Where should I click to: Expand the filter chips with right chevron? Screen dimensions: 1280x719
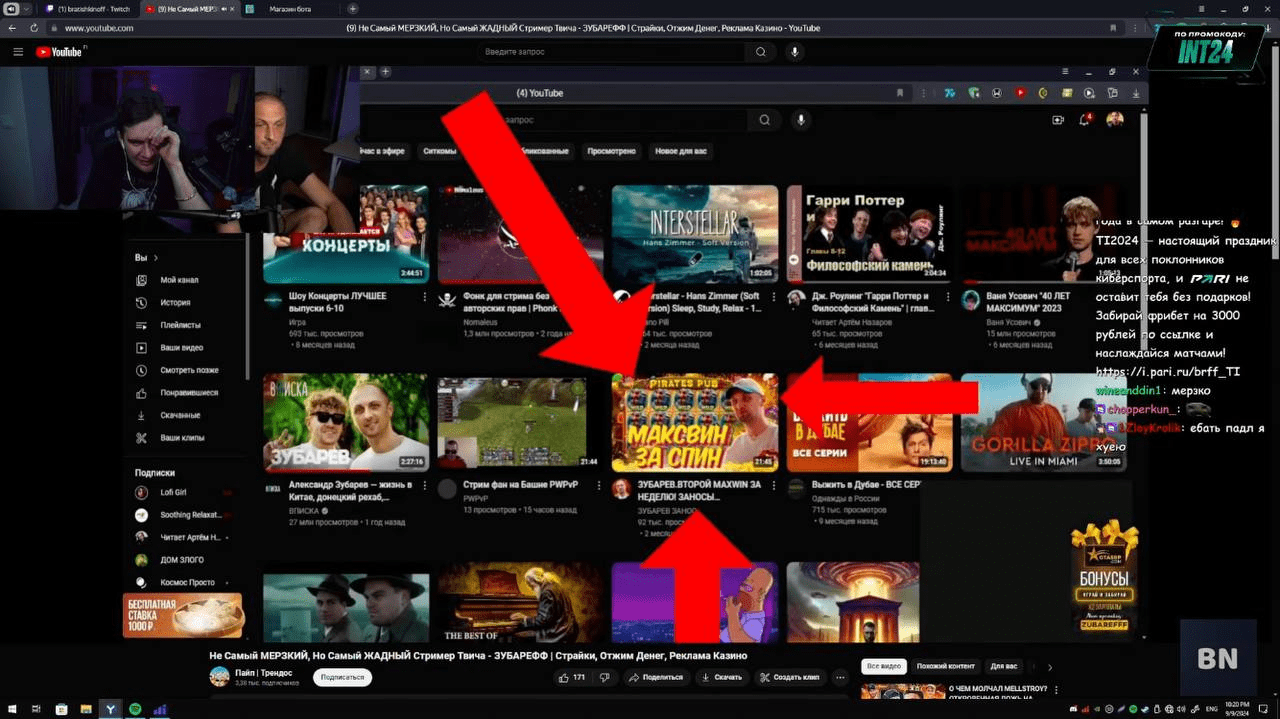click(x=1049, y=667)
